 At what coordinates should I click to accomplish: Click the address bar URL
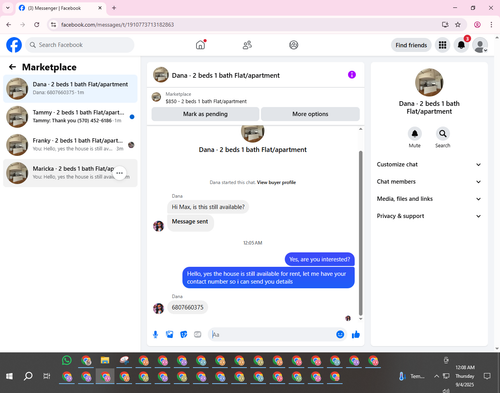tap(118, 25)
